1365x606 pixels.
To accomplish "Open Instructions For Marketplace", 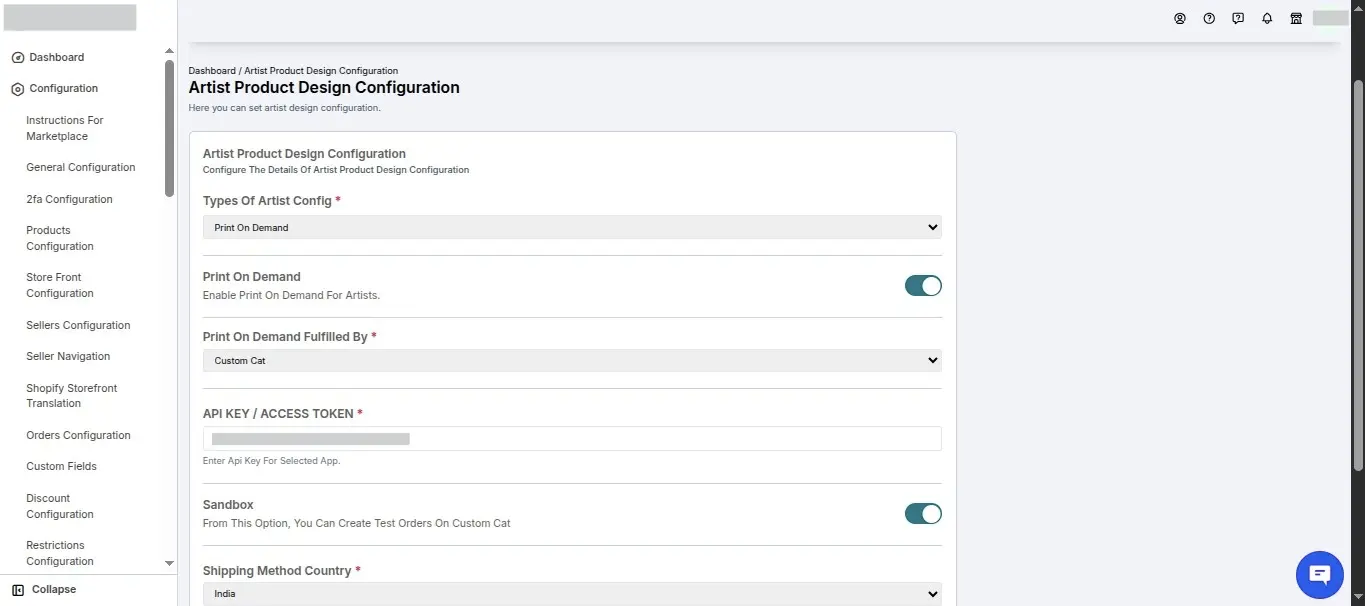I will (65, 128).
